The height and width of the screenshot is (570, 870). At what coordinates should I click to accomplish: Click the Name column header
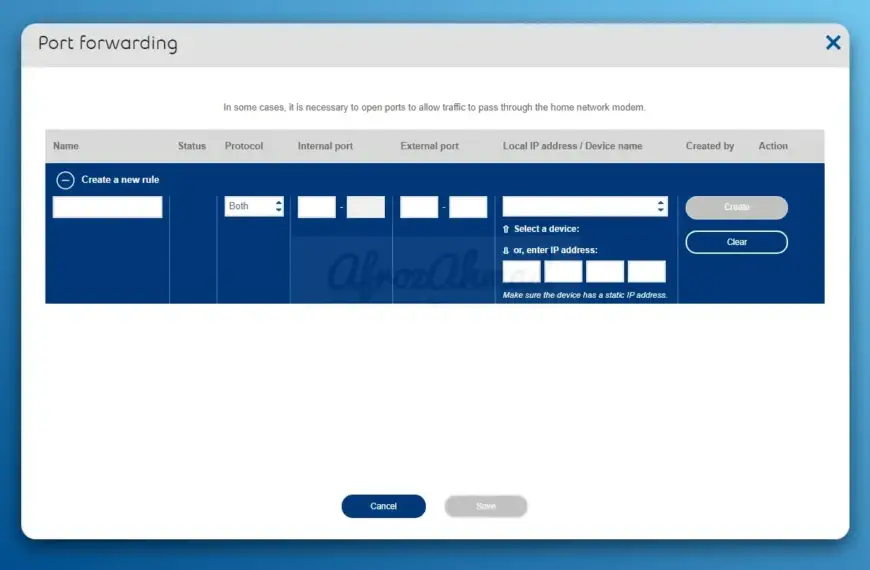[x=65, y=146]
